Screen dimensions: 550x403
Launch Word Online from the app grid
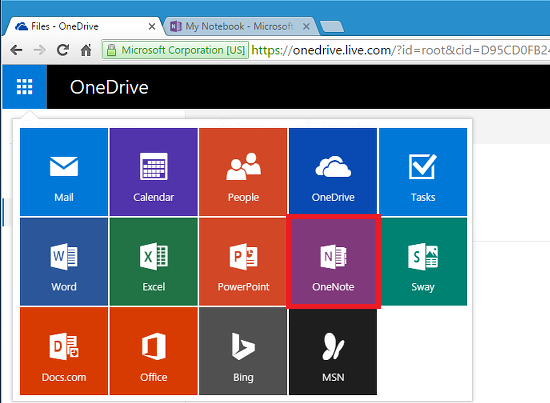[x=64, y=262]
